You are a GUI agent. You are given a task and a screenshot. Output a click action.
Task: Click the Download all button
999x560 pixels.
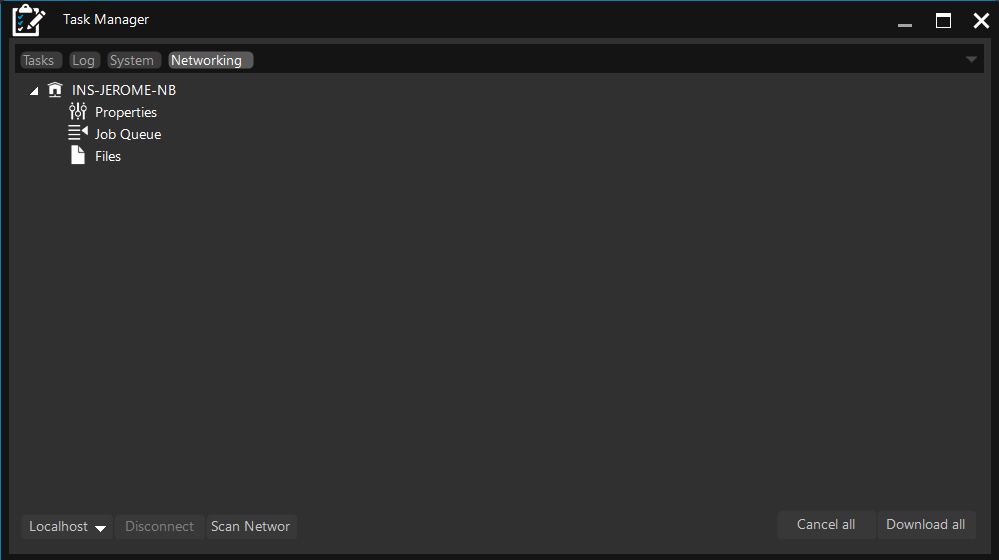[925, 525]
